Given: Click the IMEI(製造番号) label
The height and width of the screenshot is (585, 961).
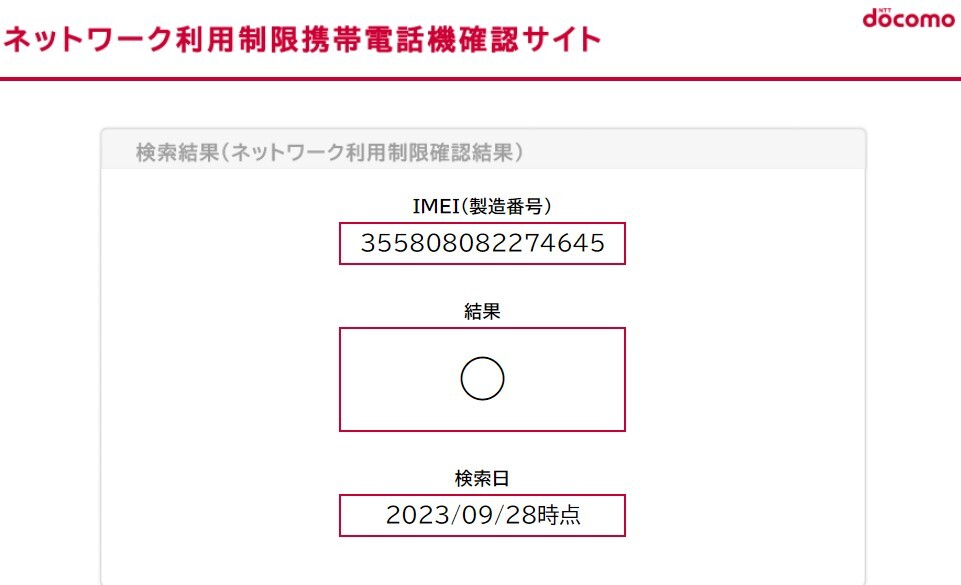Looking at the screenshot, I should click(482, 205).
